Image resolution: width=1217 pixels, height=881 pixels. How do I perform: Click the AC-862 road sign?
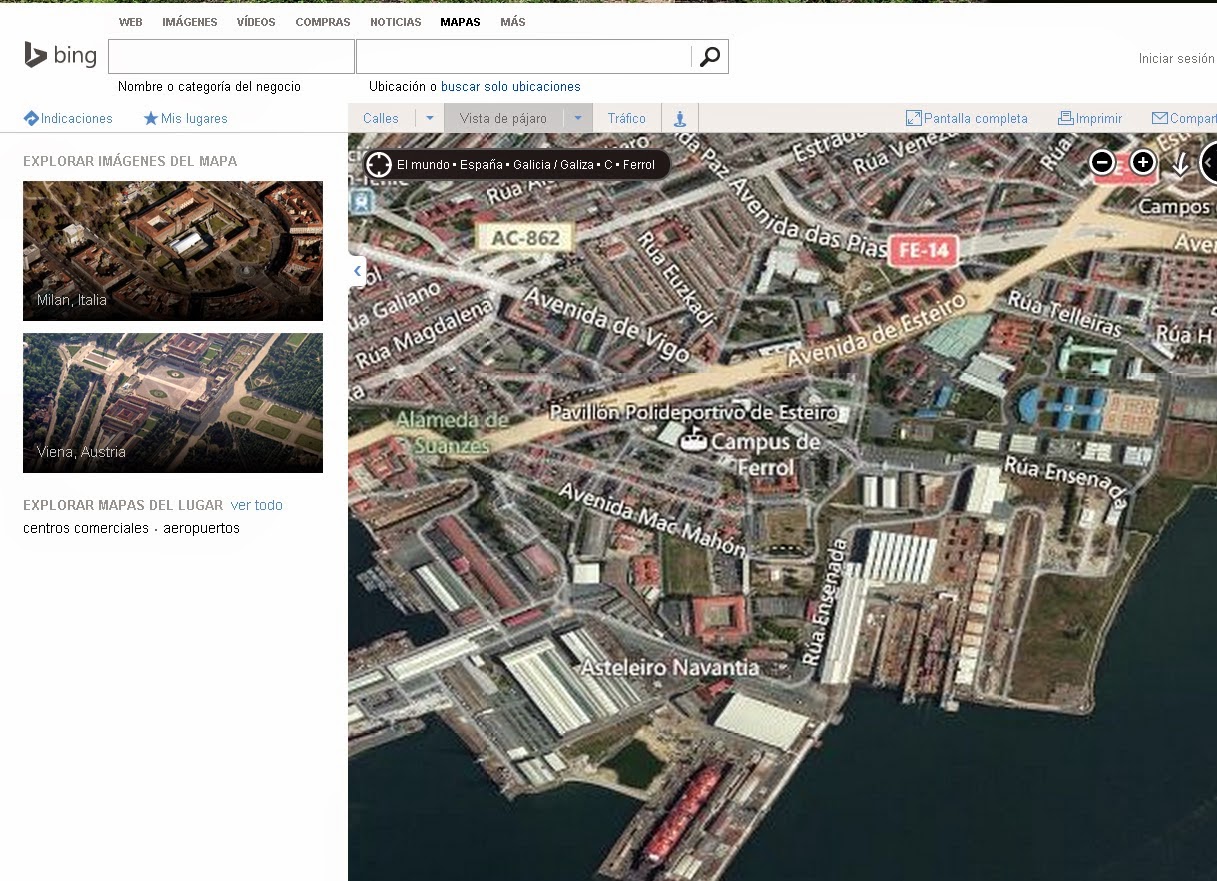tap(525, 237)
